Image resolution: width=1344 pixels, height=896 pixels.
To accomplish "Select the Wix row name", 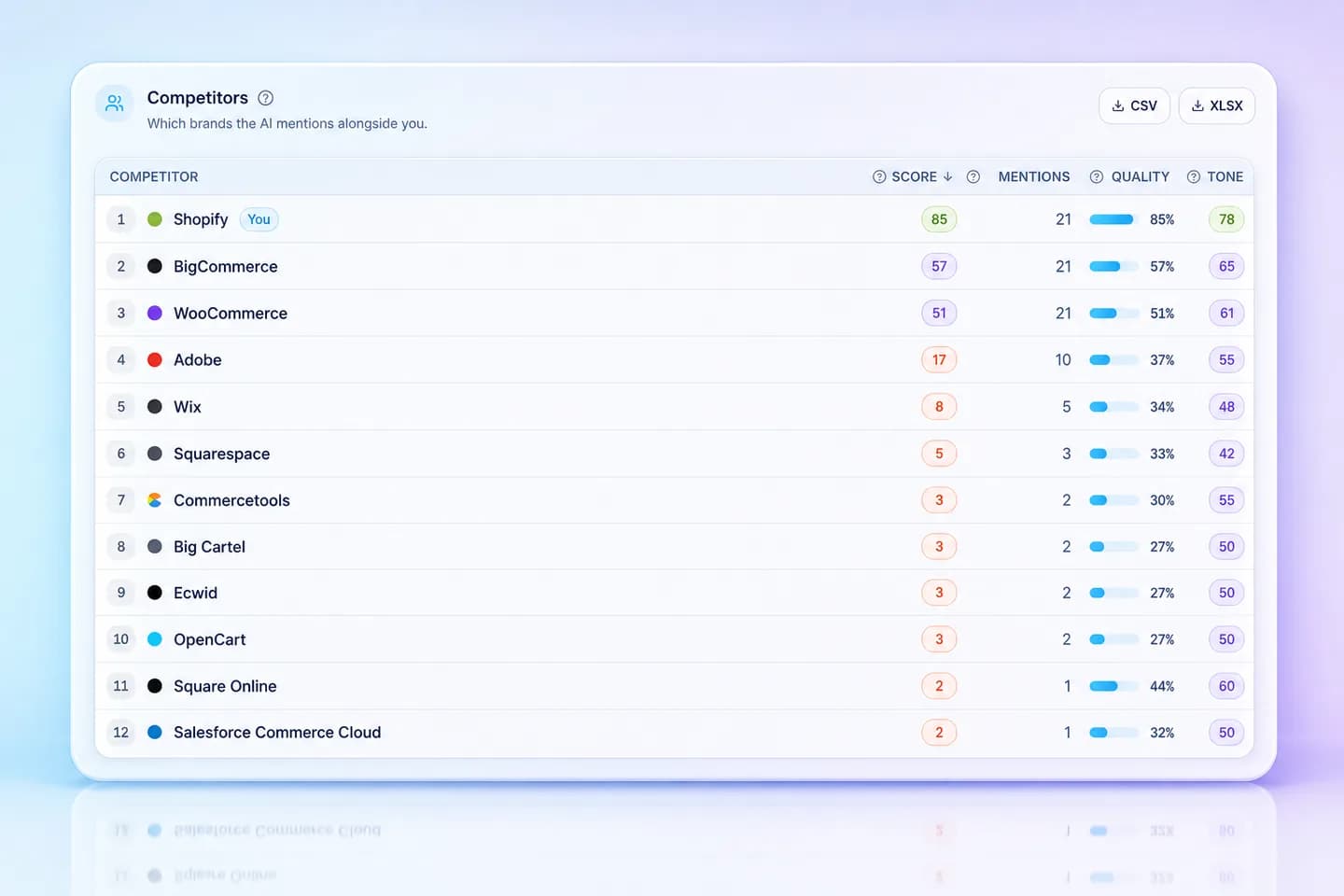I will click(188, 407).
